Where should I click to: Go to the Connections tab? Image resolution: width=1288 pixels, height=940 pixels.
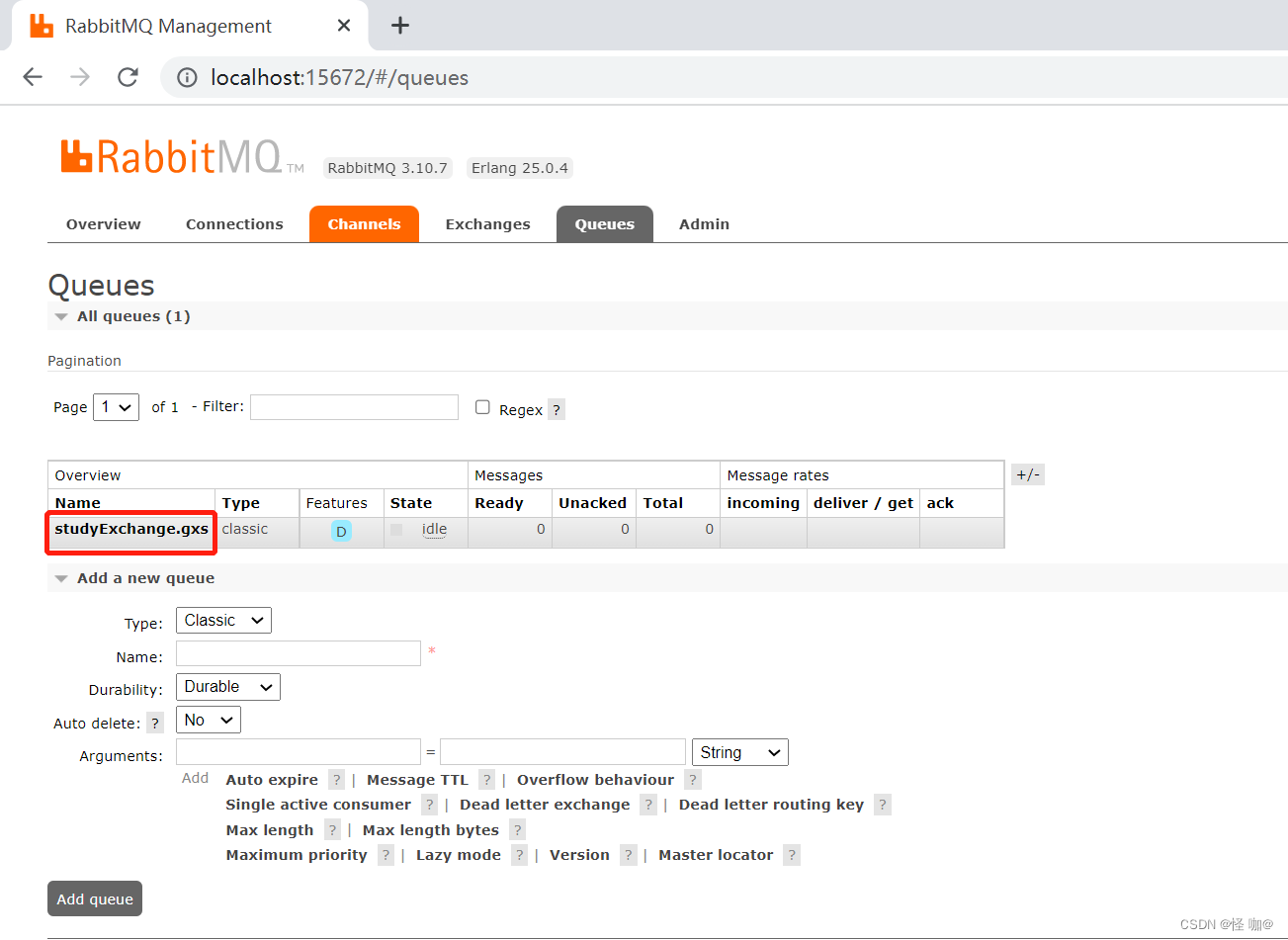click(x=234, y=224)
